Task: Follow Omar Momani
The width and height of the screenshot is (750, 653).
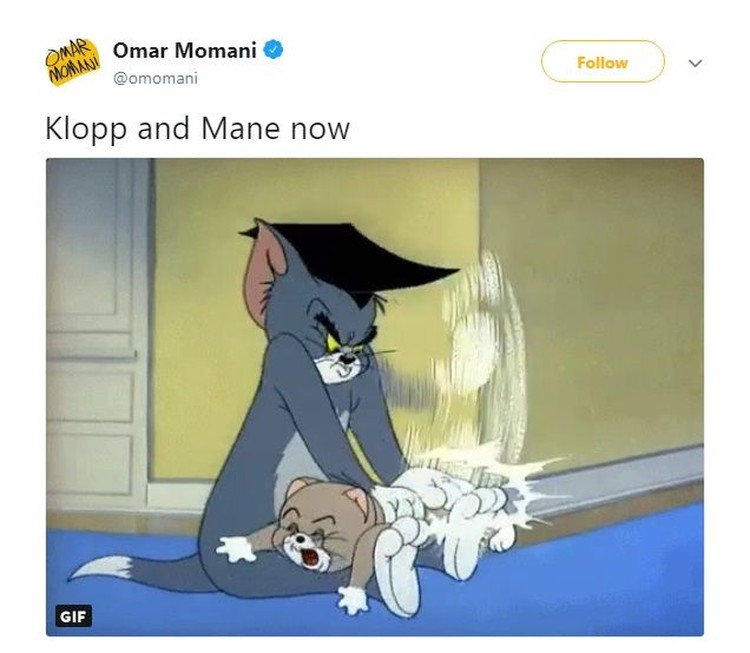Action: (x=603, y=62)
